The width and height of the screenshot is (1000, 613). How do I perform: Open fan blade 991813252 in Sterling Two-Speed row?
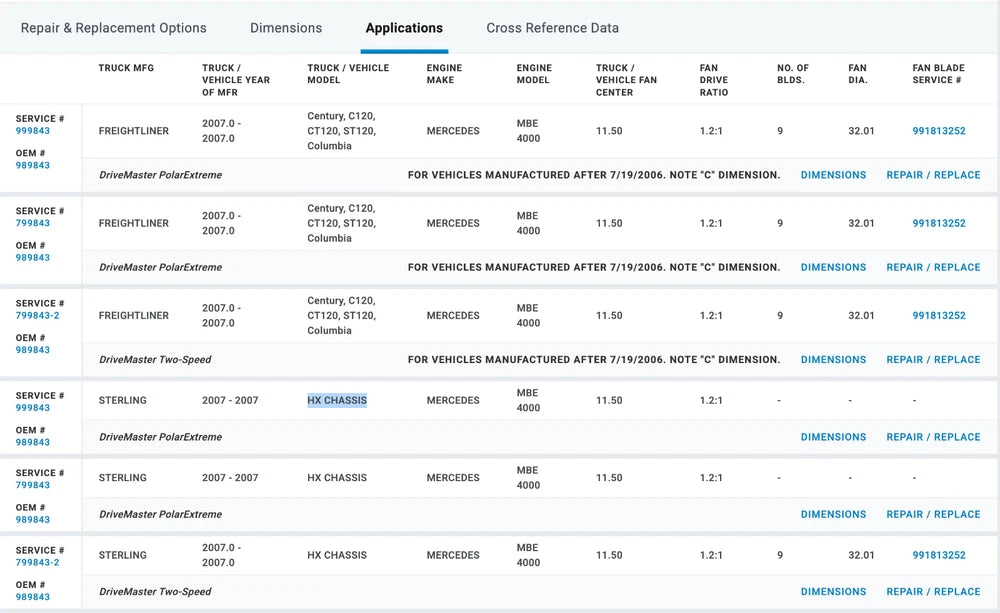click(x=938, y=555)
